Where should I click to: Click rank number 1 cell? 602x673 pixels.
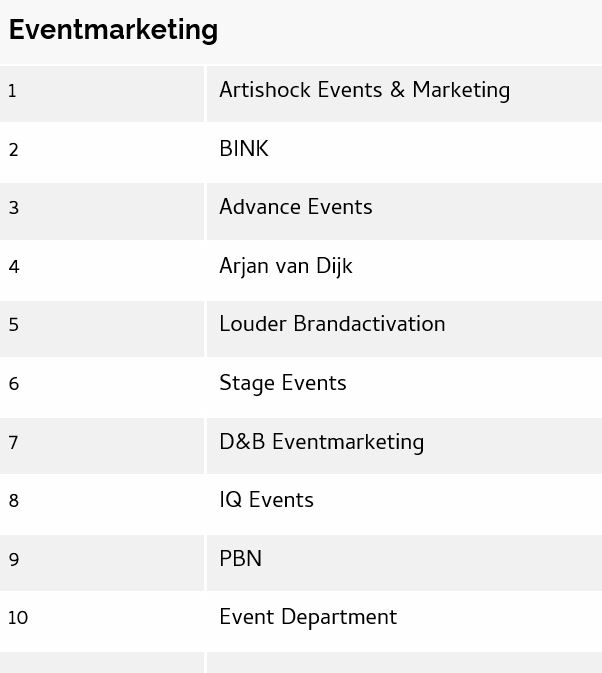[12, 92]
